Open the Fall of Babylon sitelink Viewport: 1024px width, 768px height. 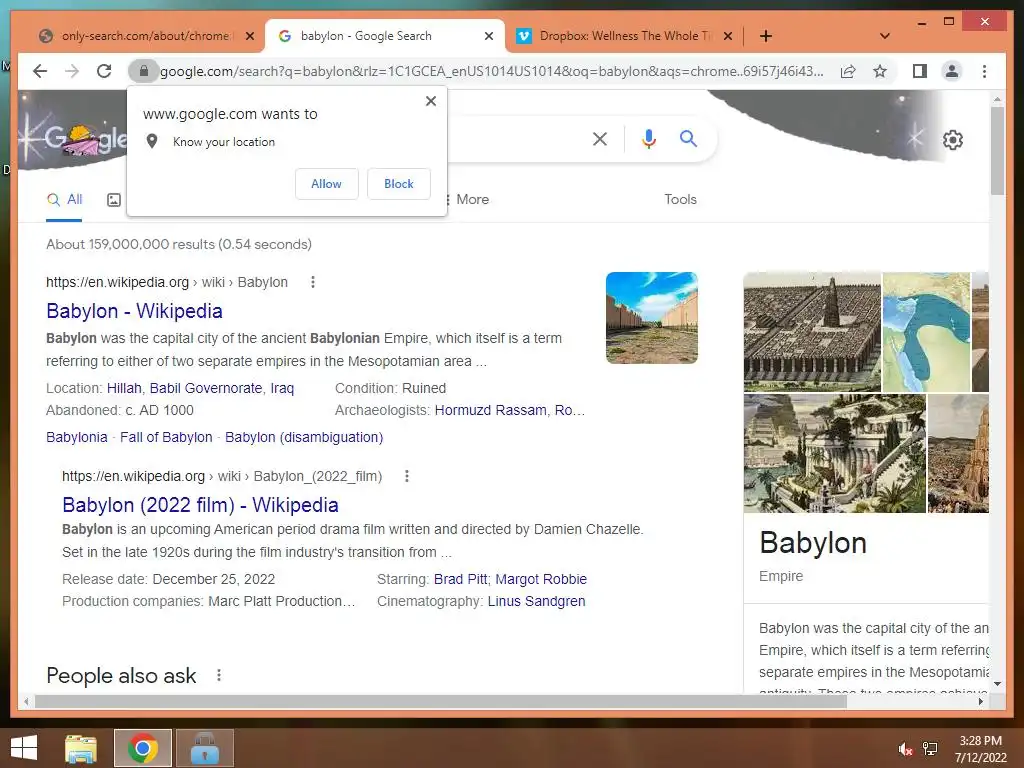166,437
